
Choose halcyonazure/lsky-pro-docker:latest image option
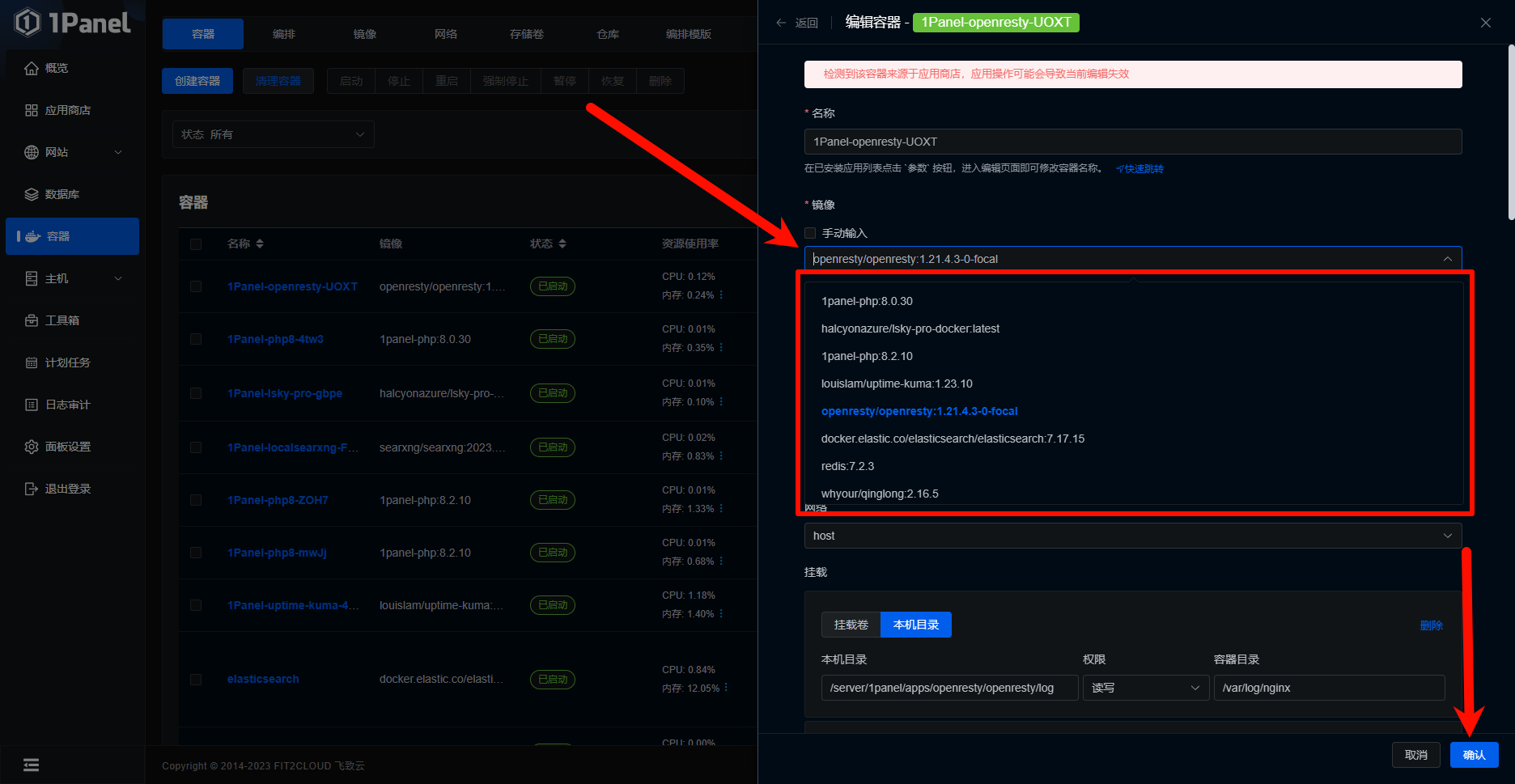point(1133,328)
